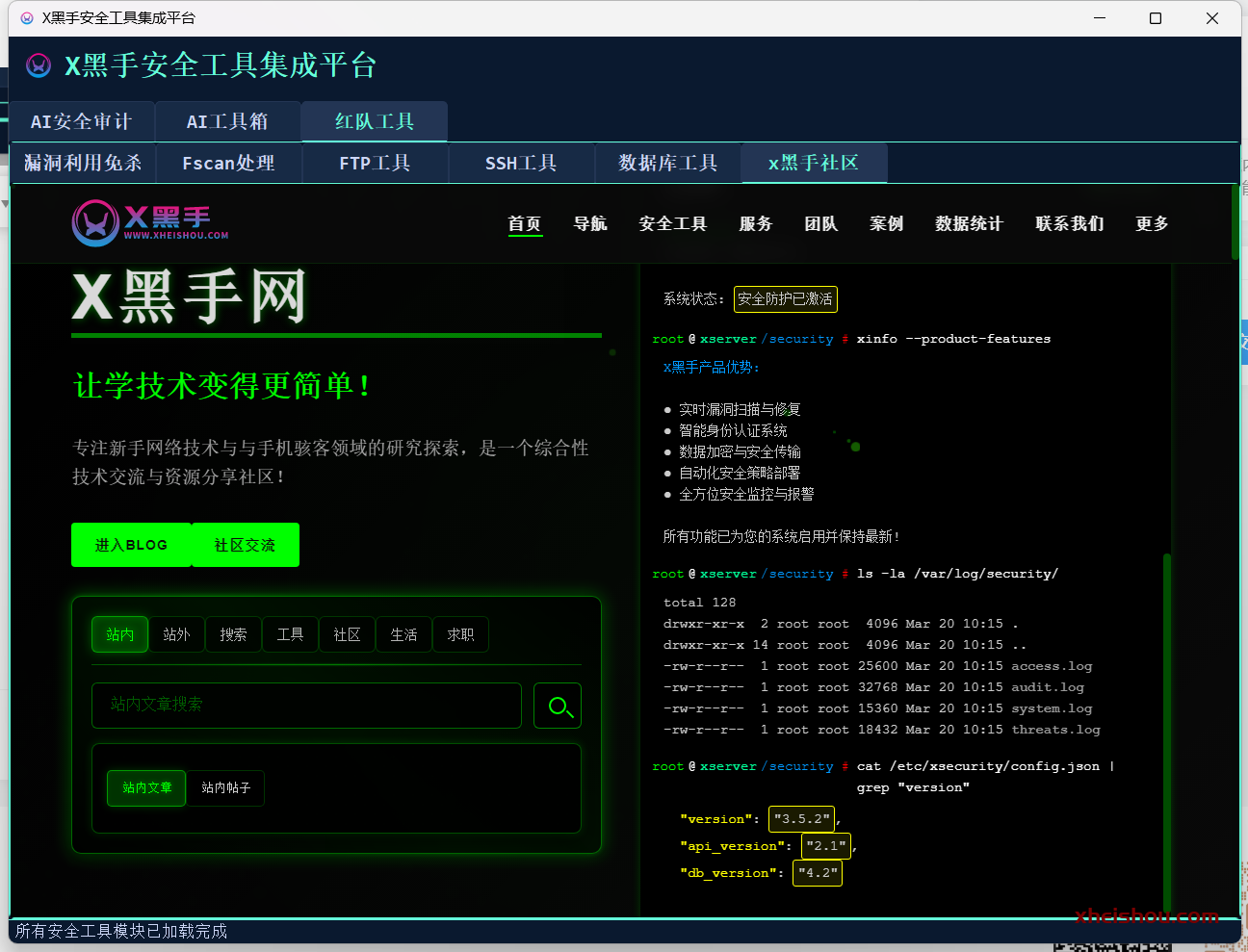Enable the 求职 filter option
1248x952 pixels.
460,634
